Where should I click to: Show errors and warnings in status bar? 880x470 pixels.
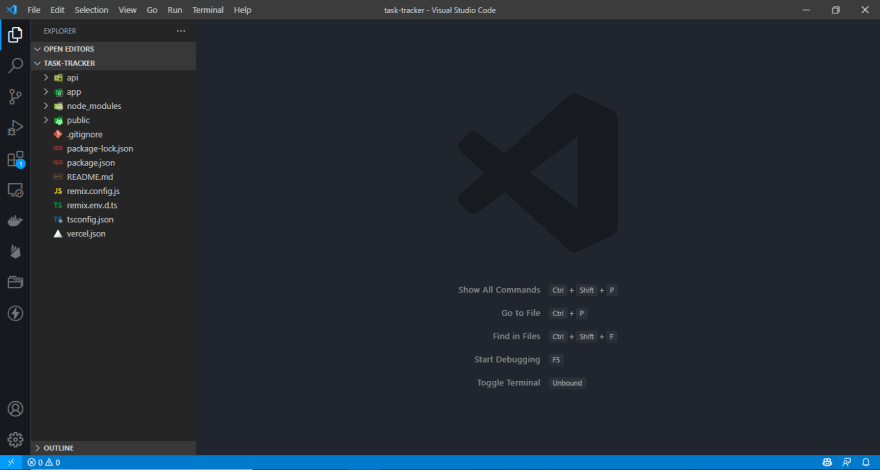pyautogui.click(x=44, y=463)
